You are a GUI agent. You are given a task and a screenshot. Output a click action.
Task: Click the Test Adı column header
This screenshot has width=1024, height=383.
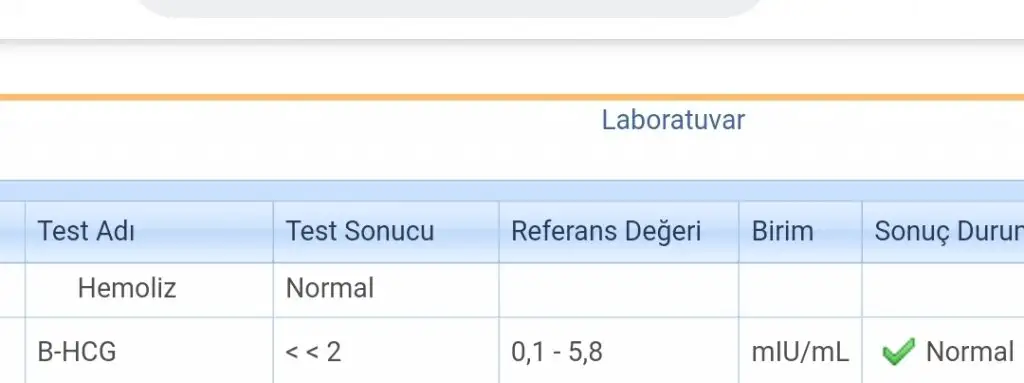150,232
